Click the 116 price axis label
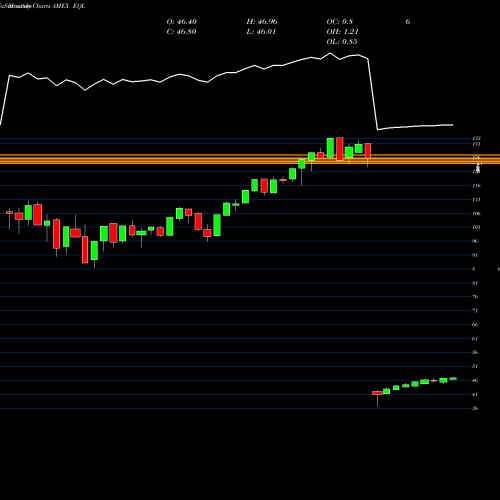The image size is (500, 500). [476, 186]
